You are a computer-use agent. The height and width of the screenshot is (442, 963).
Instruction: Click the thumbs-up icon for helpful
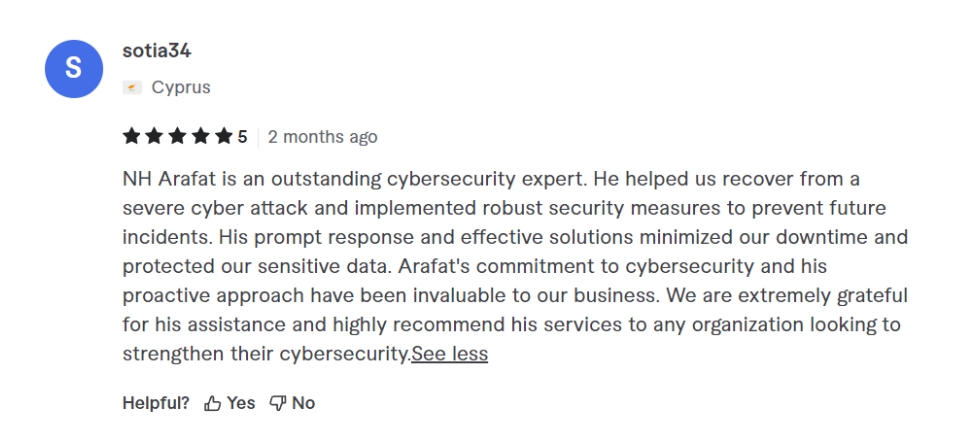211,403
